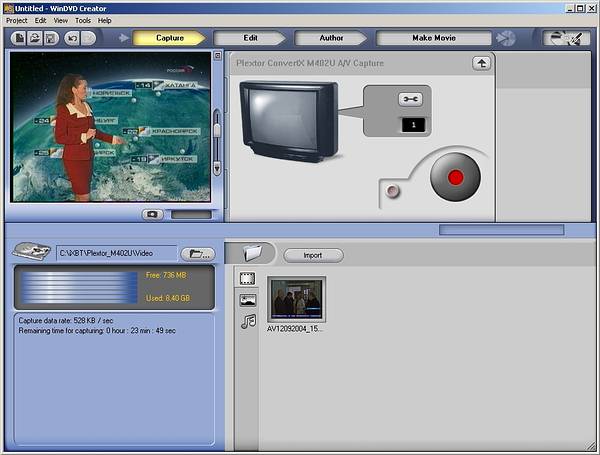600x455 pixels.
Task: Click the capture folder path field
Action: tap(116, 254)
